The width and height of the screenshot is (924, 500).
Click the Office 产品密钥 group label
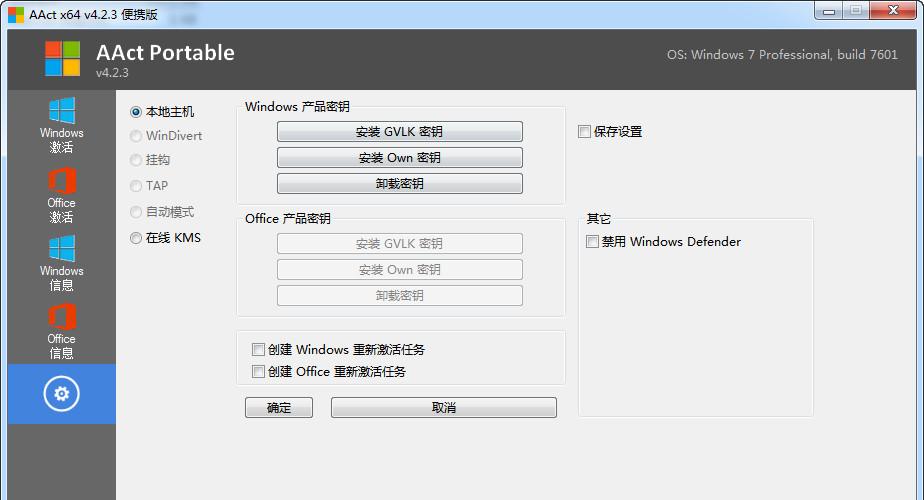[x=288, y=219]
